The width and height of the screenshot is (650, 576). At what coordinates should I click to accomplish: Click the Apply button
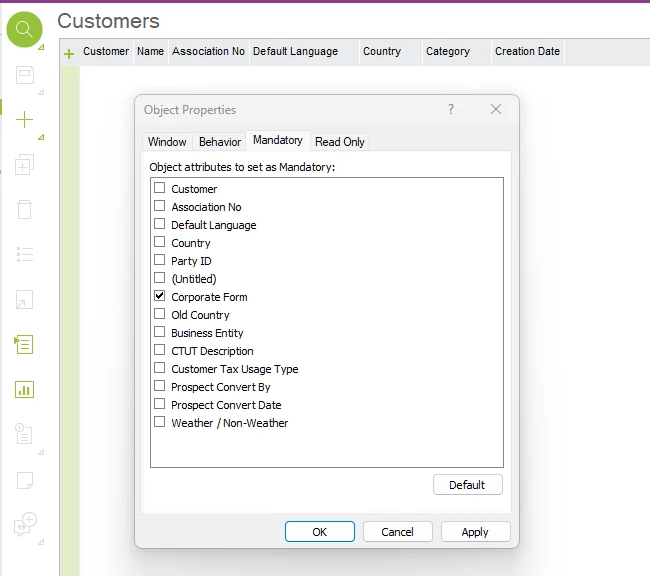click(x=475, y=532)
